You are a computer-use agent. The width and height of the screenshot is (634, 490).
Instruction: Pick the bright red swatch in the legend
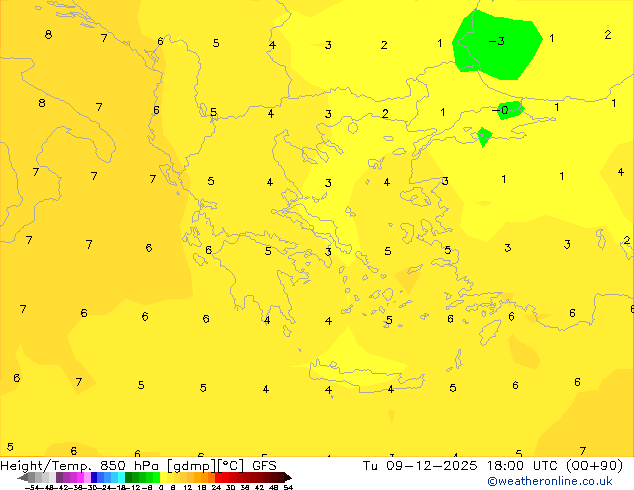[218, 477]
